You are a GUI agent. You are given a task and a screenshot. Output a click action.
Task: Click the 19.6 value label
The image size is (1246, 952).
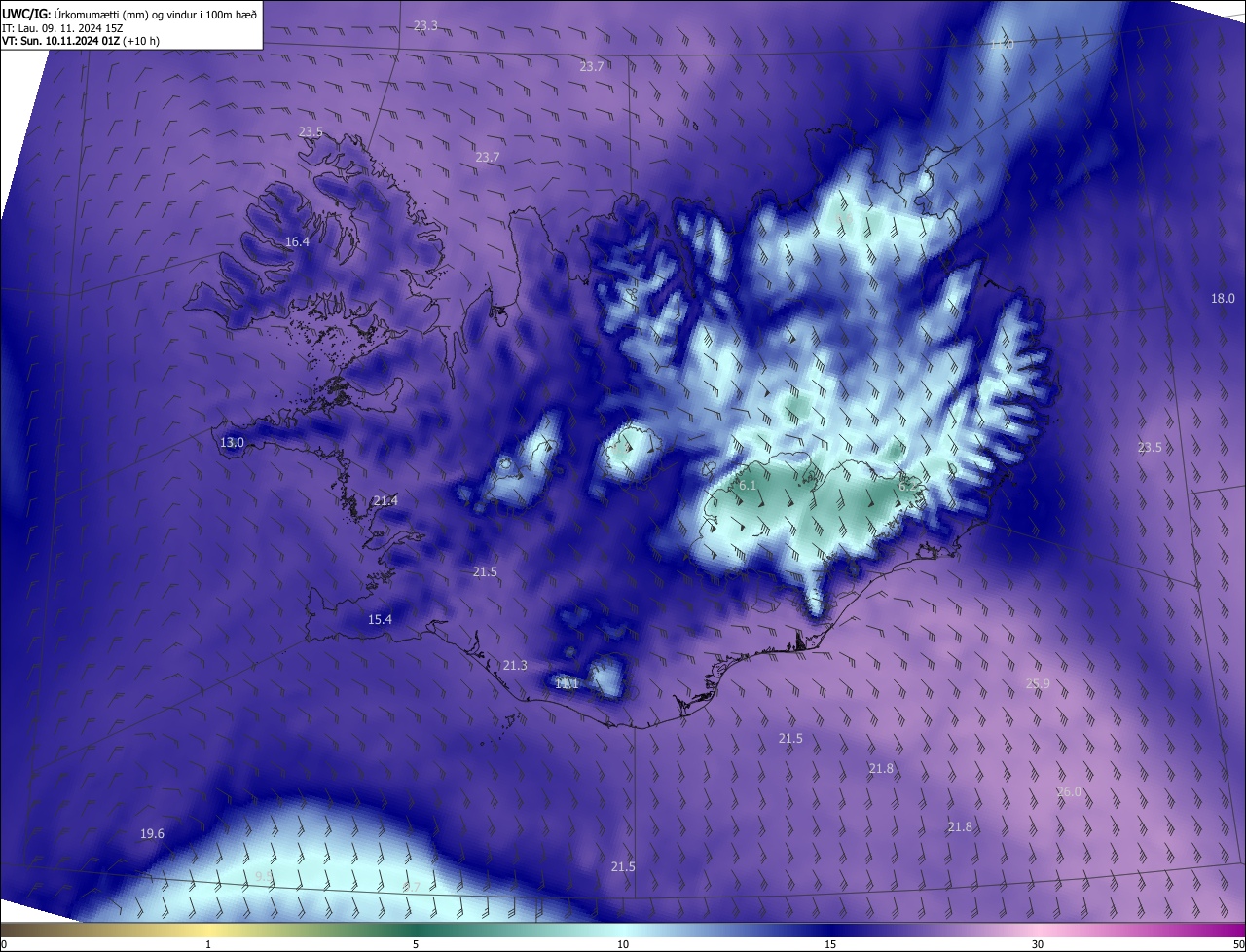tap(152, 833)
